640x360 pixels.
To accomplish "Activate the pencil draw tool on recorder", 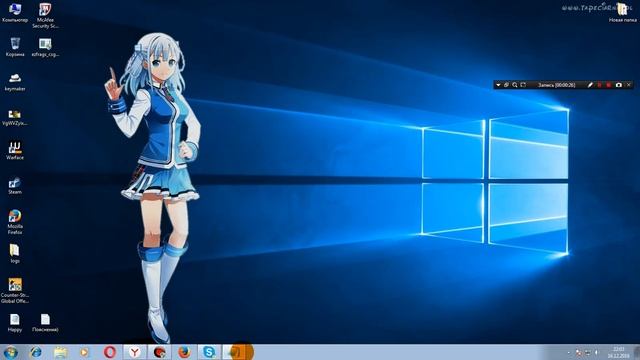I will pos(590,85).
